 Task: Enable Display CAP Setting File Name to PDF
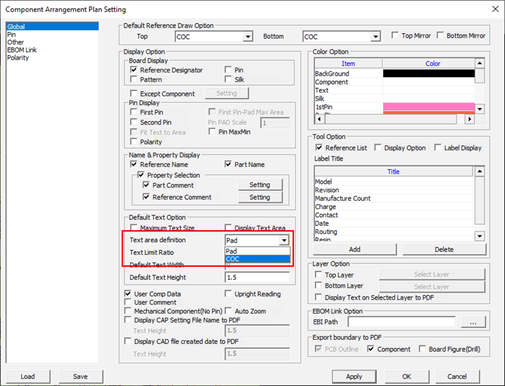(x=128, y=320)
